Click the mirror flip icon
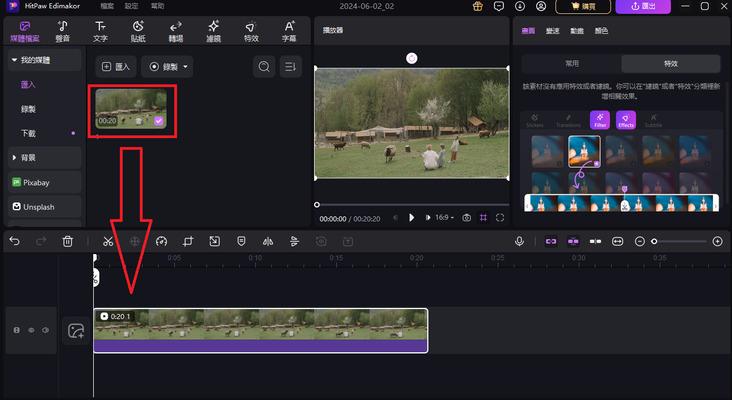Viewport: 732px width, 400px height. [267, 241]
